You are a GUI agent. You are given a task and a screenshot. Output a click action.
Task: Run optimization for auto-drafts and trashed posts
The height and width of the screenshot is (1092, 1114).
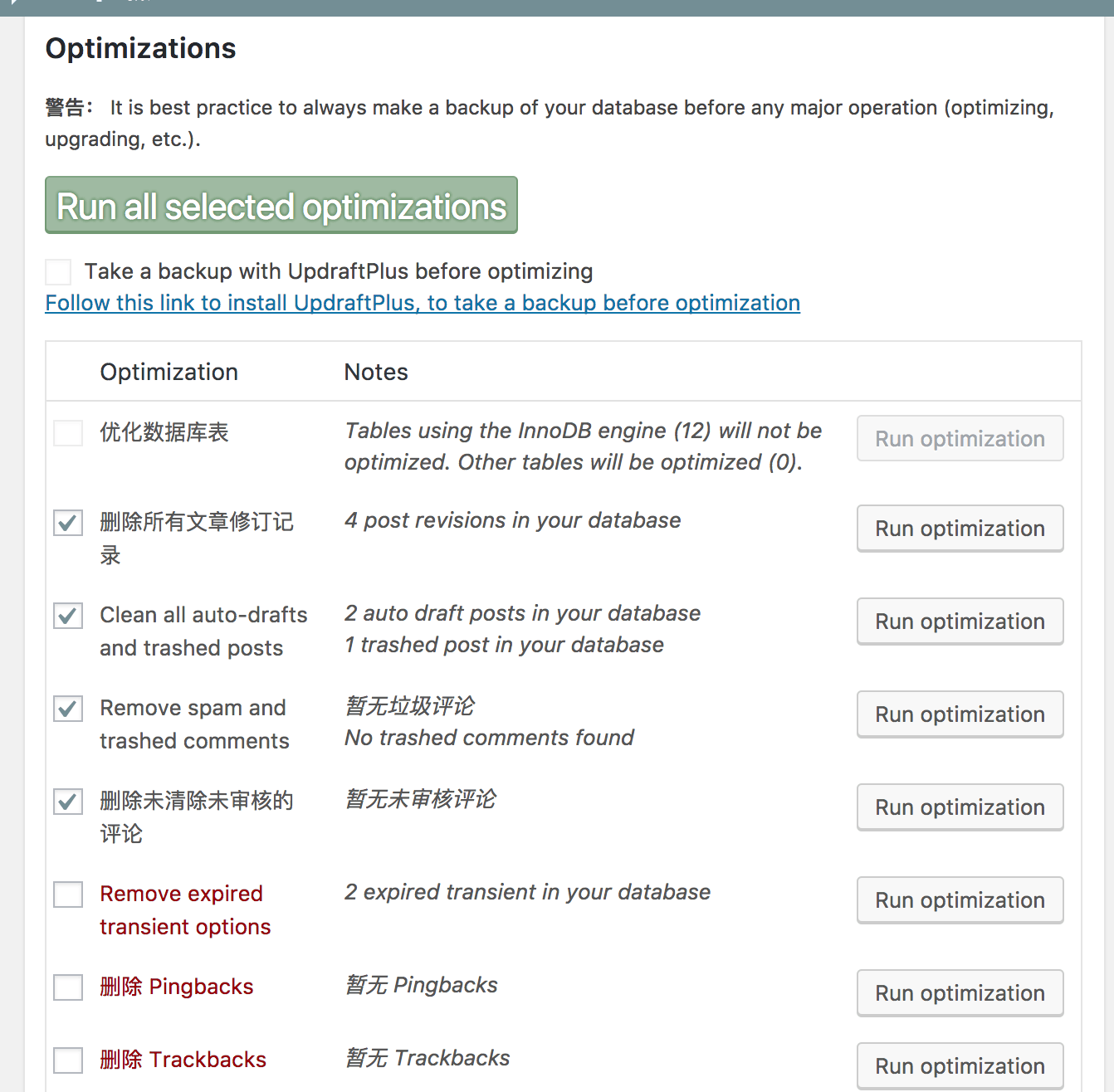960,622
